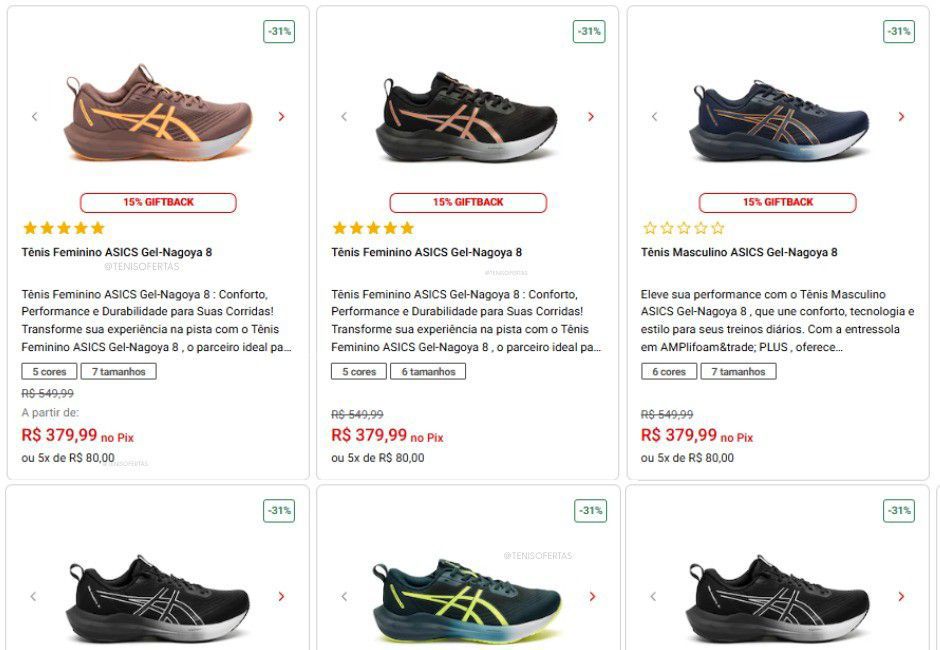Click previous image arrow on brown Gel-Nagoya shoe

tap(34, 117)
